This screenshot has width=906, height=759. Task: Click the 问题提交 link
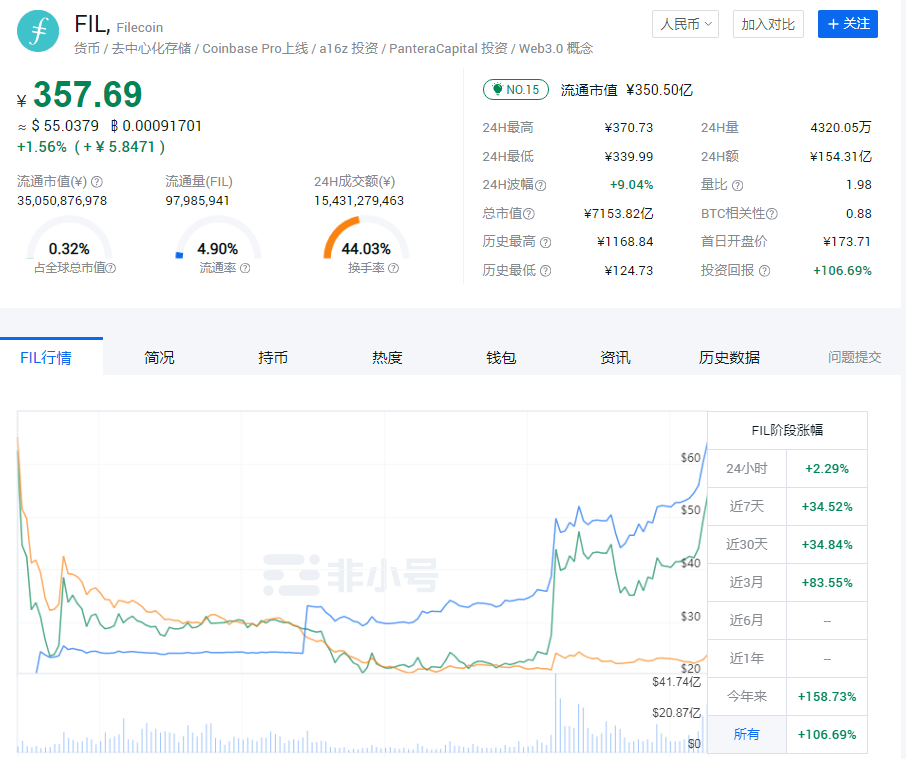[x=855, y=358]
